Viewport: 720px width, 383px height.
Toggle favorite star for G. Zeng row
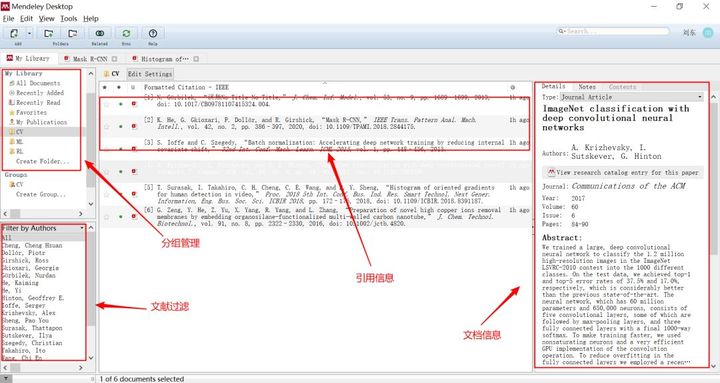(107, 217)
